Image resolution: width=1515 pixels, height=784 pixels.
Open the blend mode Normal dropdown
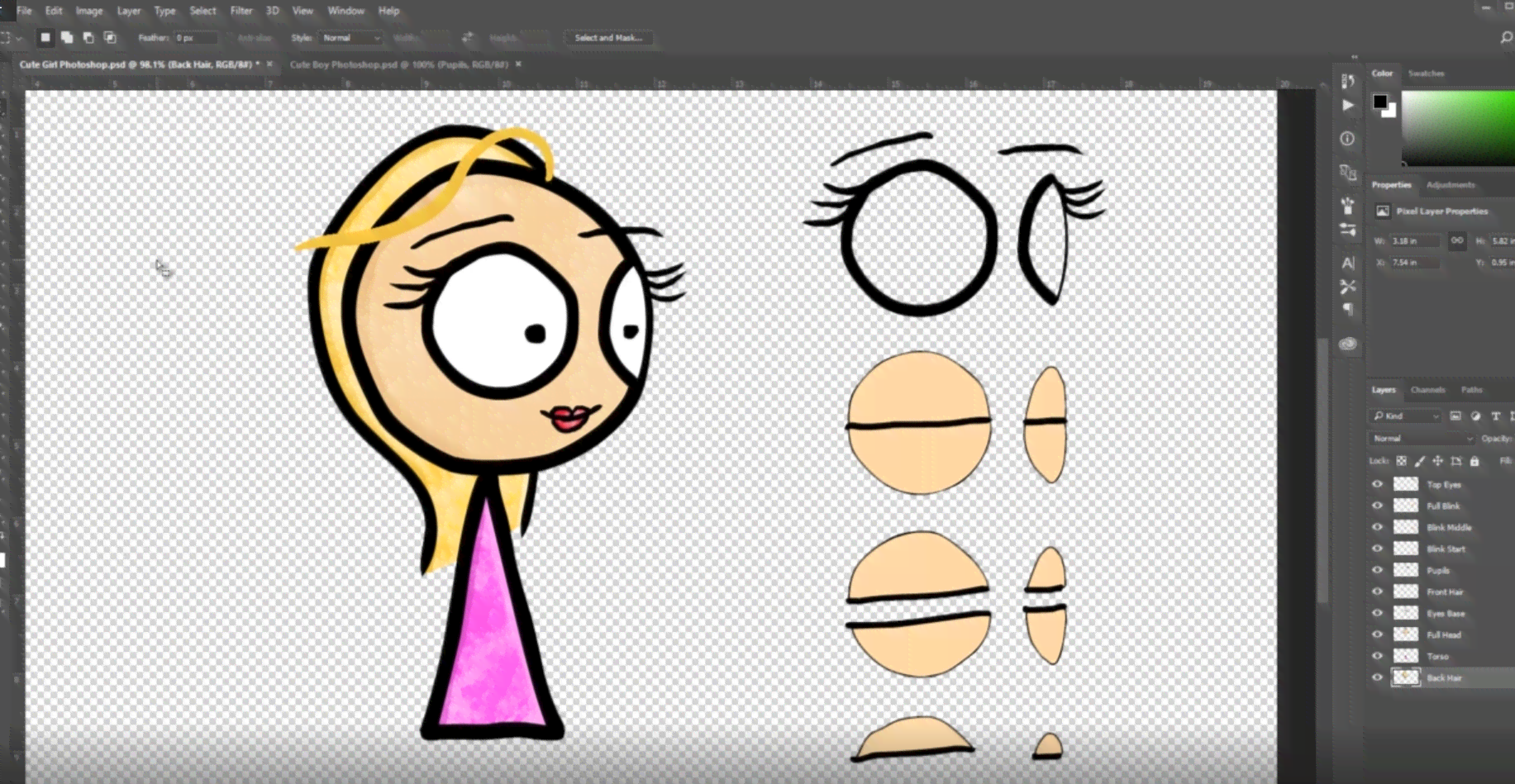[x=1422, y=439]
